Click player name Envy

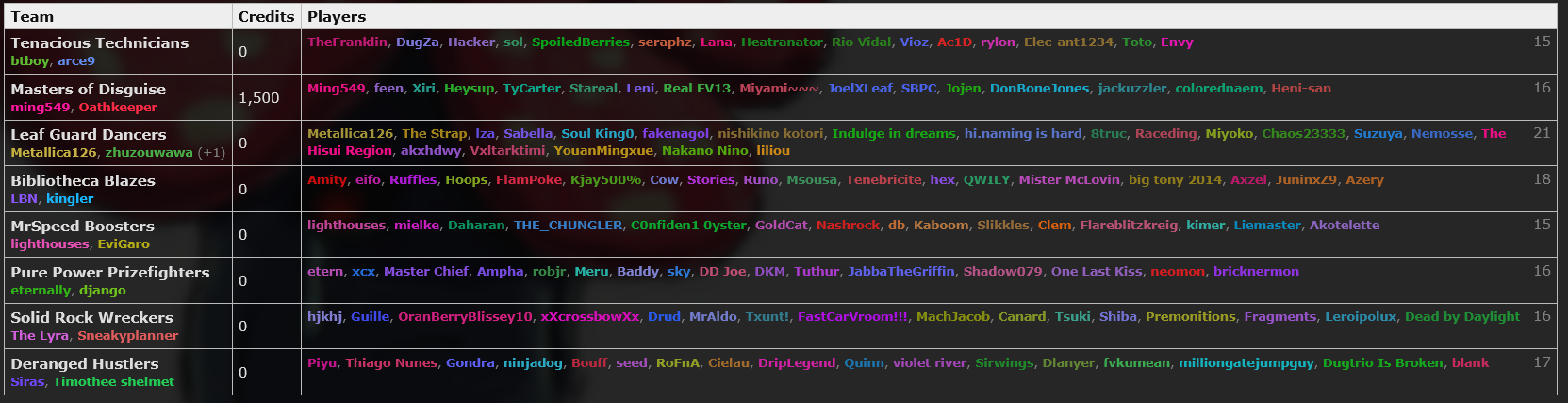point(1177,42)
